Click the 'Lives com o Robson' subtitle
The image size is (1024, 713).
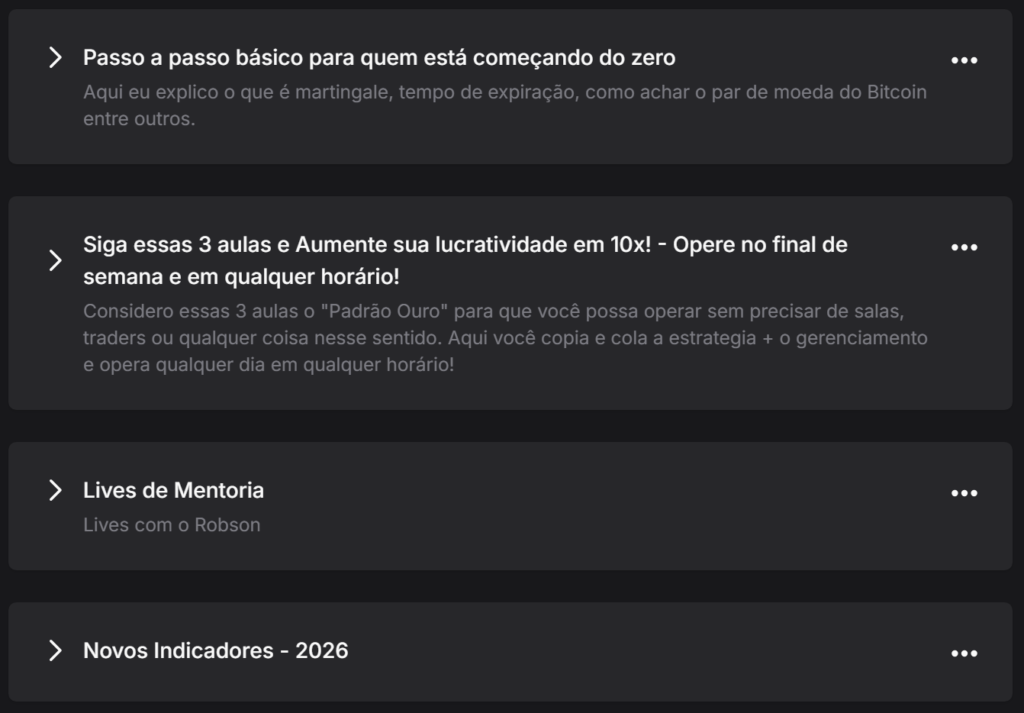point(171,525)
